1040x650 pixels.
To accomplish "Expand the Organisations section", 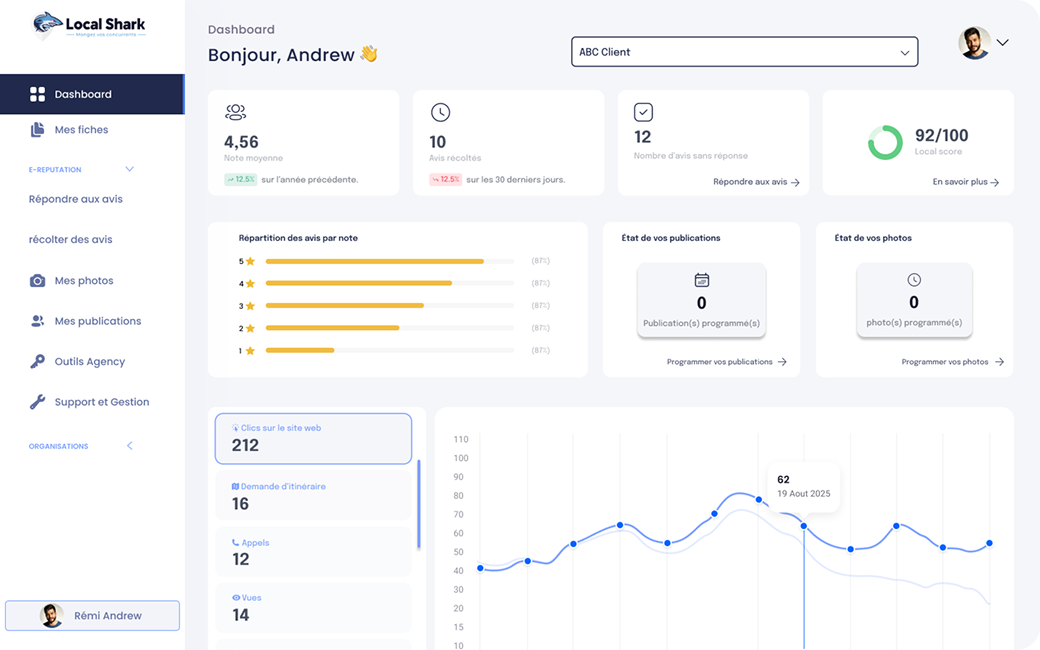I will pyautogui.click(x=129, y=446).
